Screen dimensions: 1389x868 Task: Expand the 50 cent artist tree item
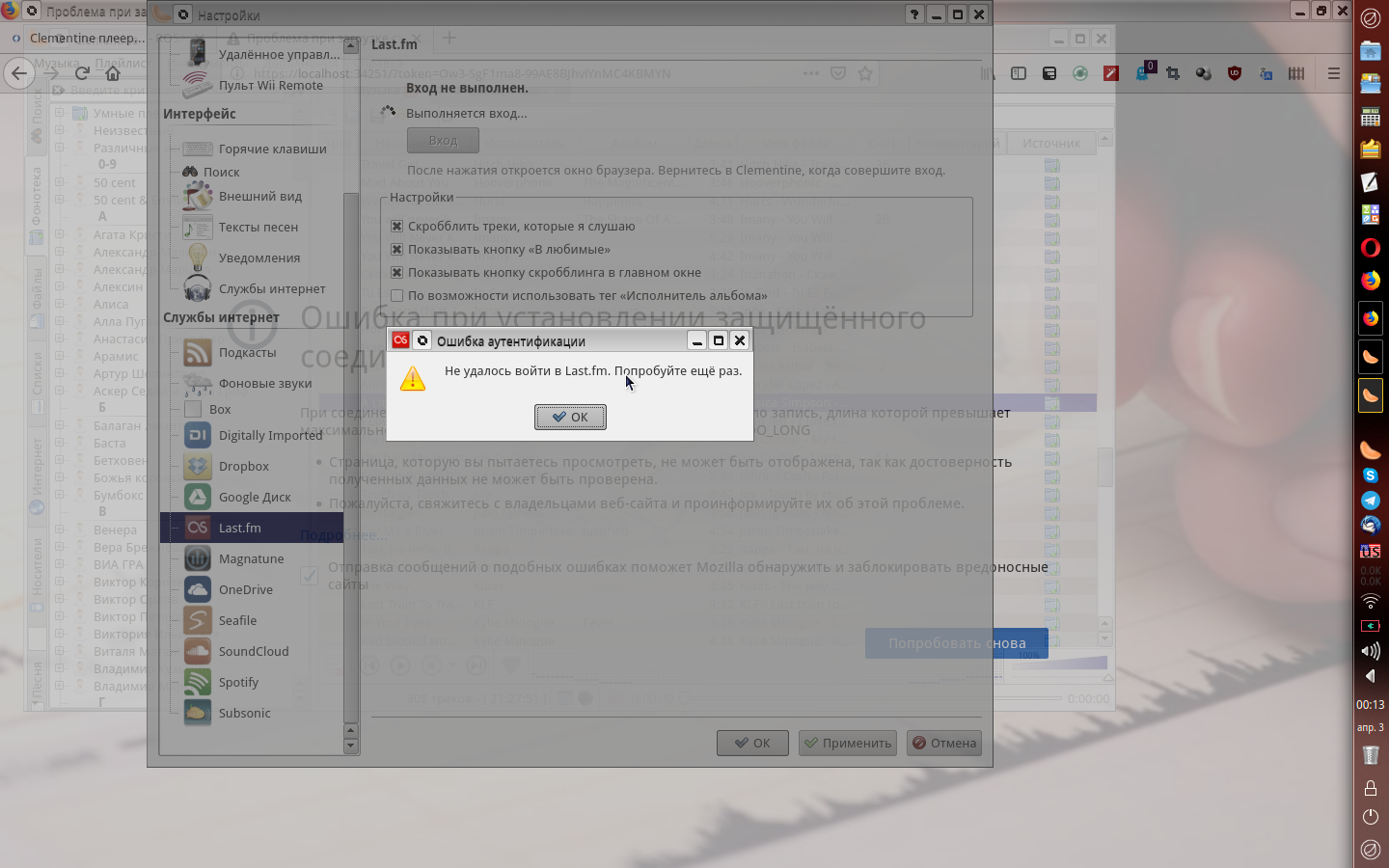(x=59, y=182)
